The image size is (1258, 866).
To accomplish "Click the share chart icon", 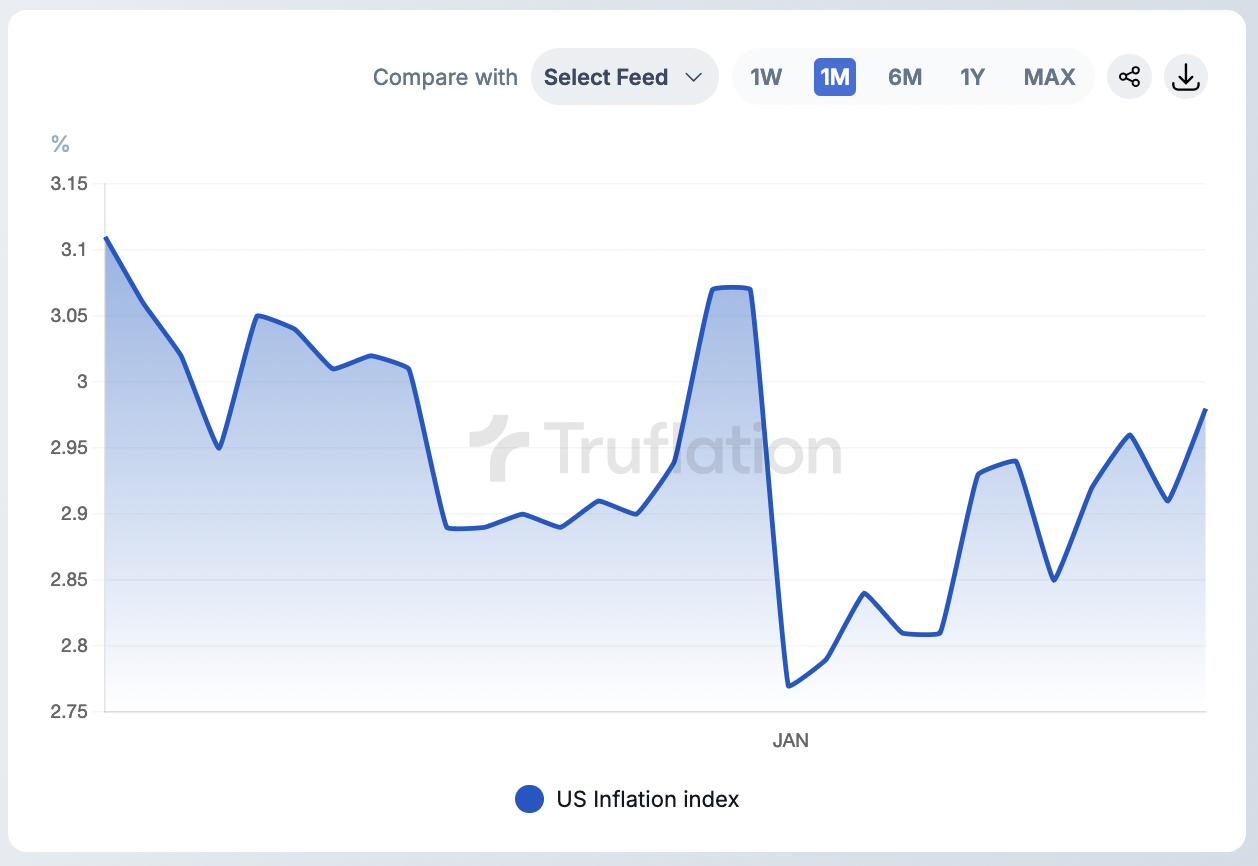I will (x=1129, y=77).
